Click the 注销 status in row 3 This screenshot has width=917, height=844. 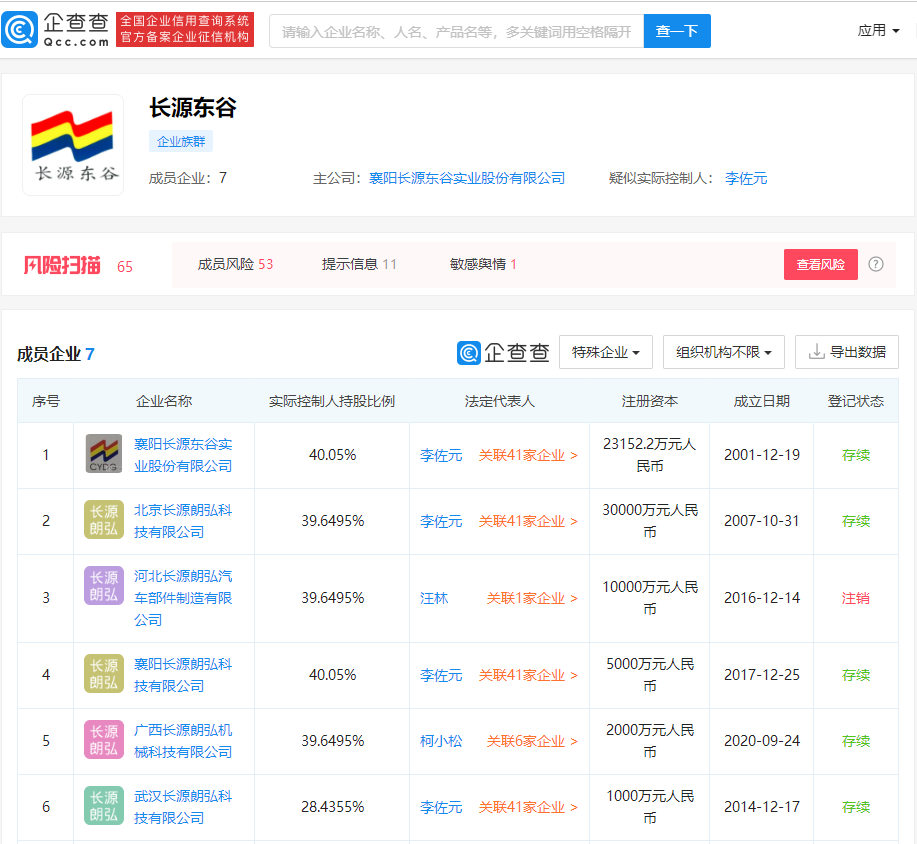point(856,598)
